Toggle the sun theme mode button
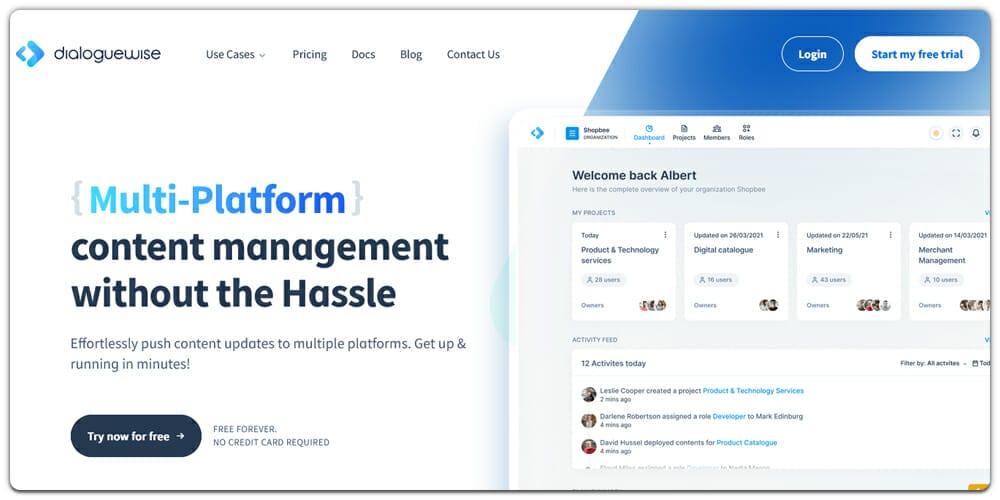This screenshot has height=500, width=1000. tap(936, 133)
